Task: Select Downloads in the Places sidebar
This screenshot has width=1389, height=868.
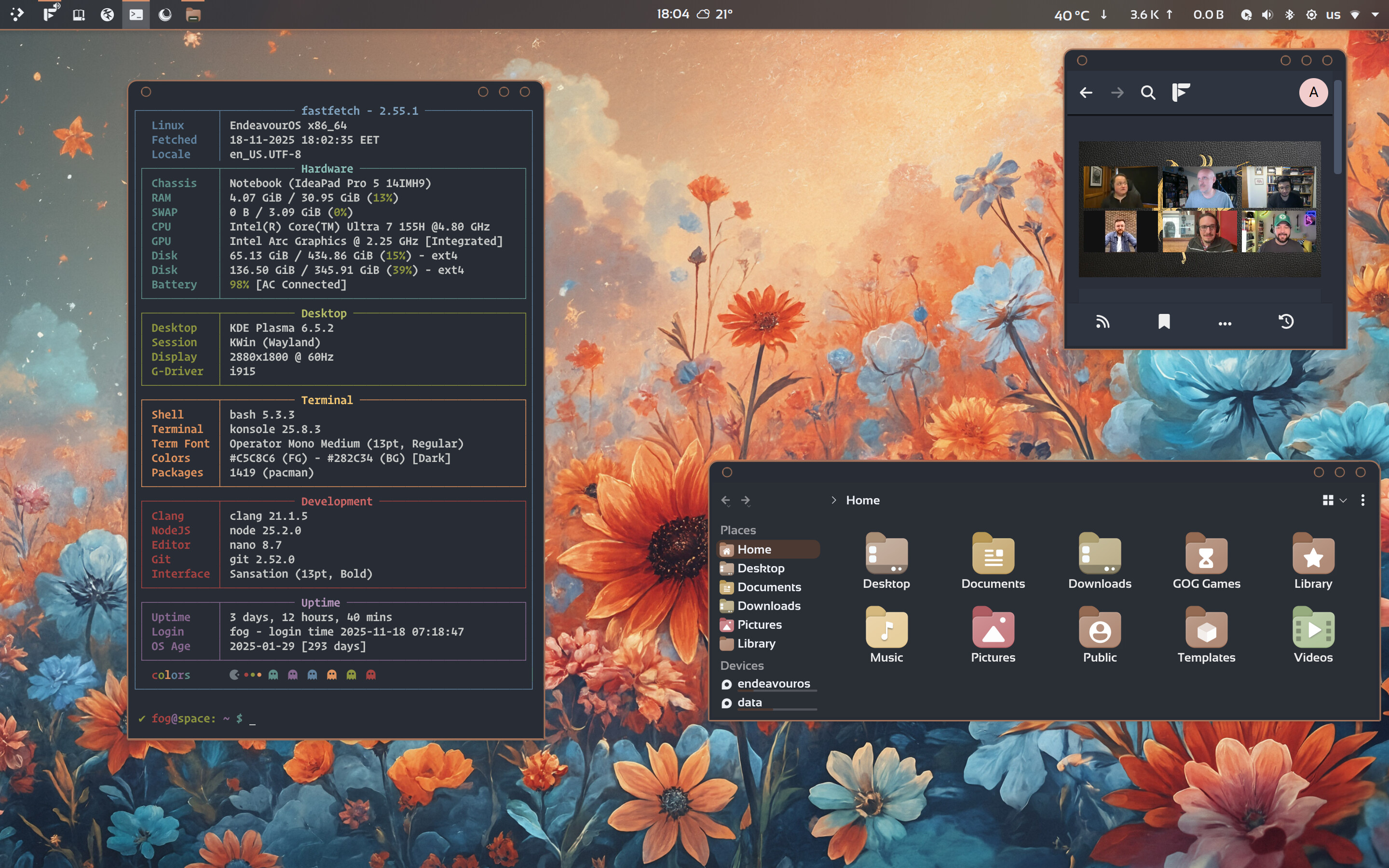Action: (x=768, y=606)
